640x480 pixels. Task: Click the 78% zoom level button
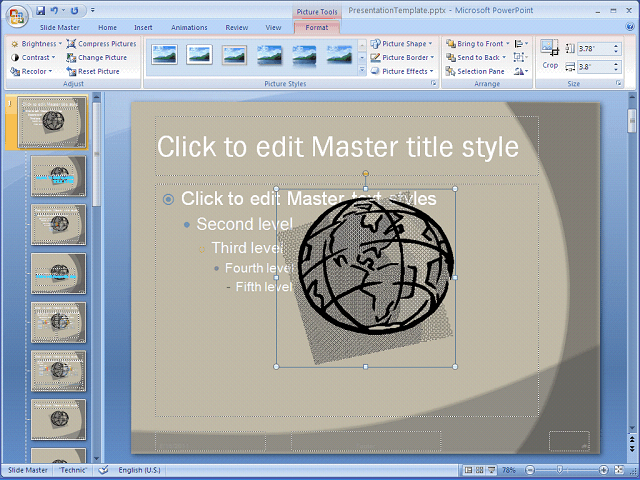[509, 470]
